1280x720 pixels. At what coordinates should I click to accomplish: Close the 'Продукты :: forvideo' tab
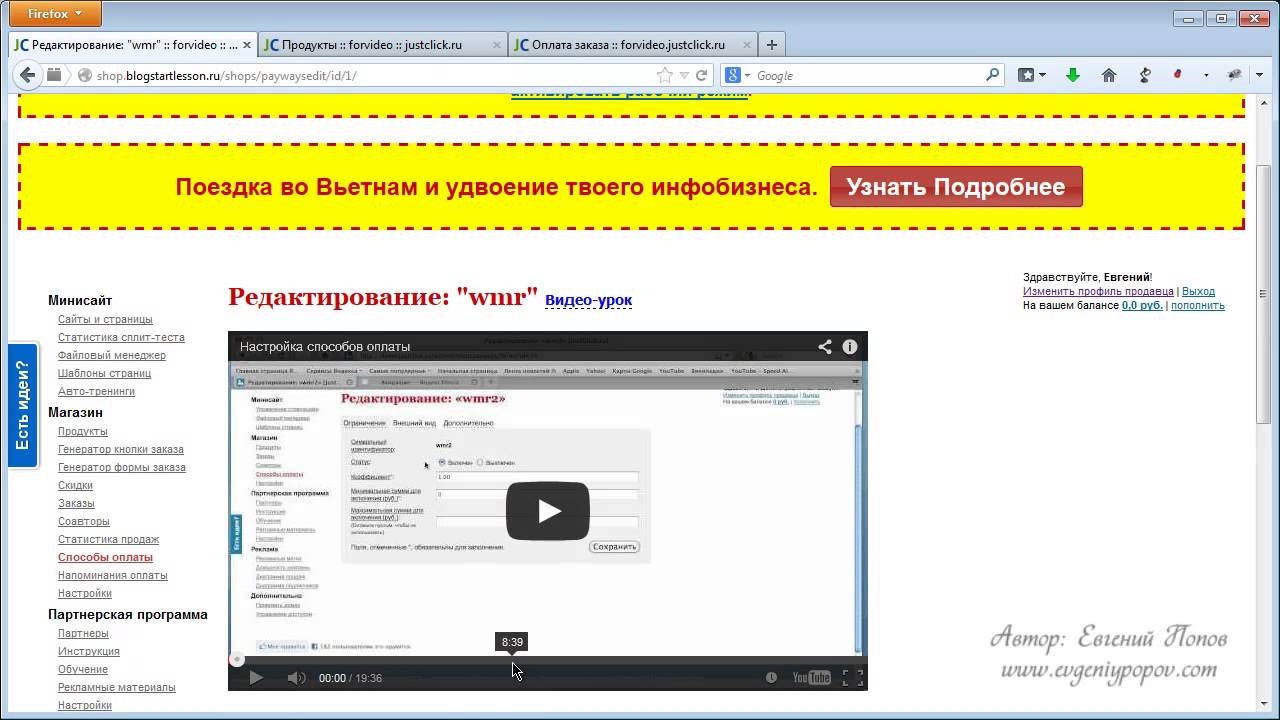[497, 45]
